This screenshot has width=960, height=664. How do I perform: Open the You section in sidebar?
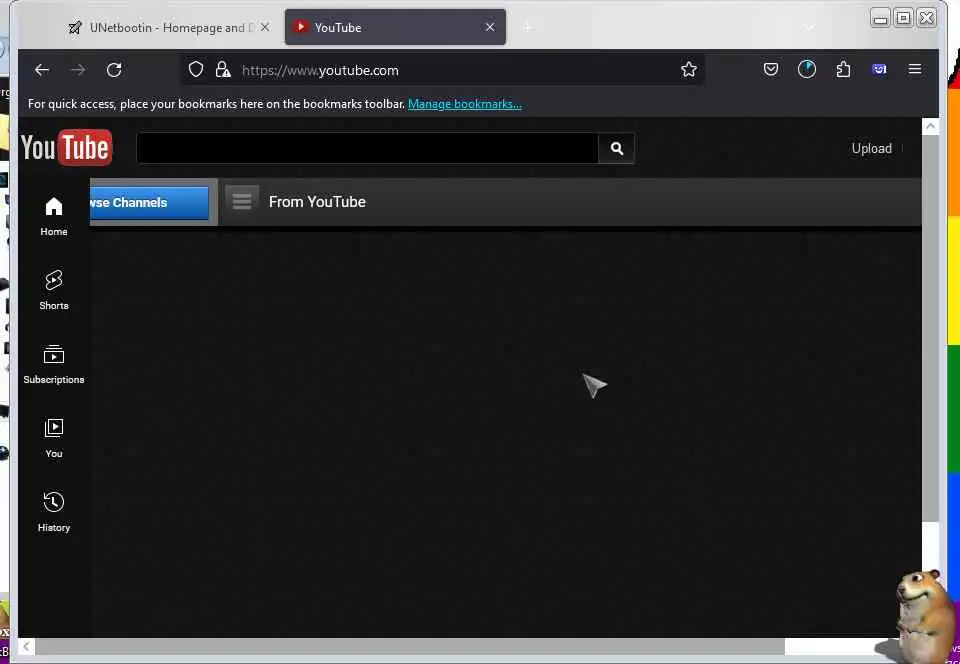pos(54,439)
